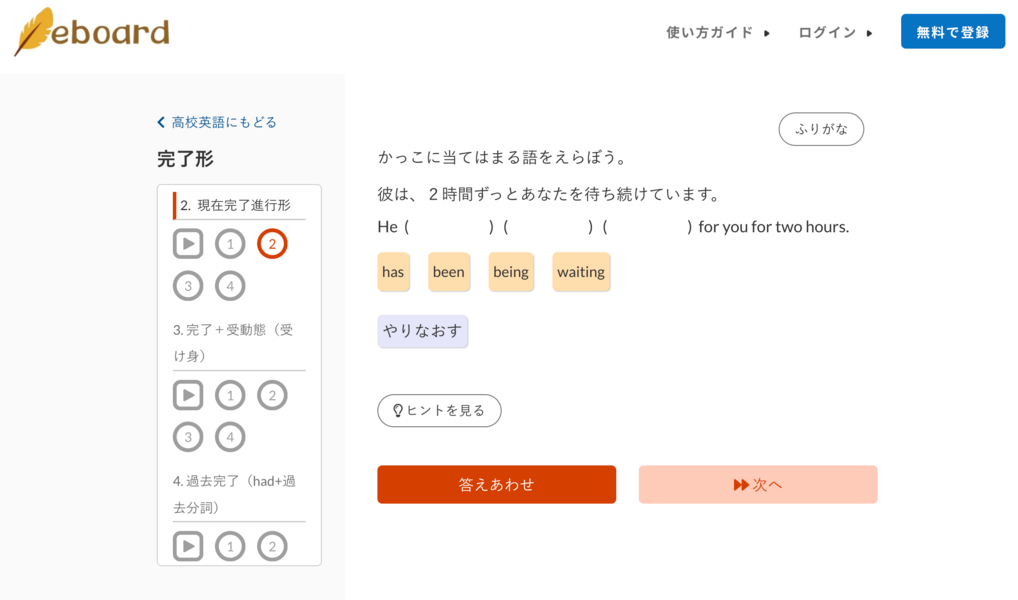The height and width of the screenshot is (600, 1018).
Task: Click the 無料で登録 register button
Action: [952, 32]
